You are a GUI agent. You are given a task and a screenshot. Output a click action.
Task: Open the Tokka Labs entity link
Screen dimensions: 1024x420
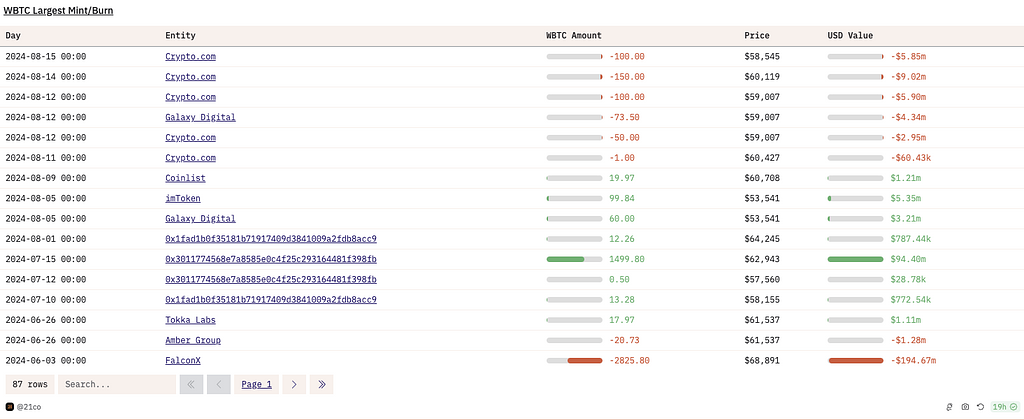coord(190,320)
